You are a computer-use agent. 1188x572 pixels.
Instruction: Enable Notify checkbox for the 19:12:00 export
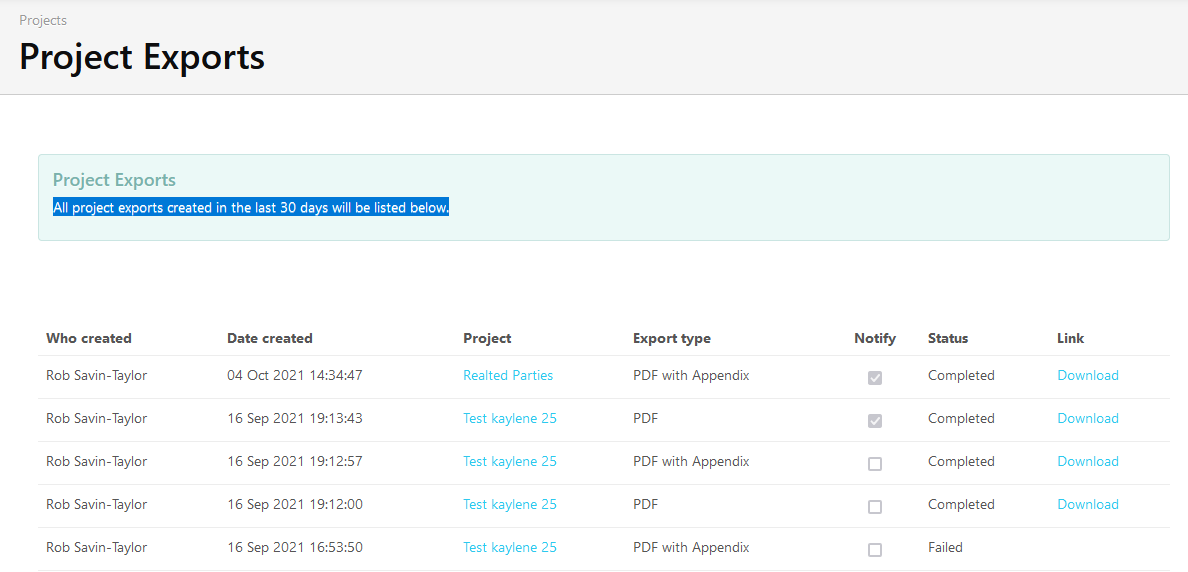coord(875,507)
